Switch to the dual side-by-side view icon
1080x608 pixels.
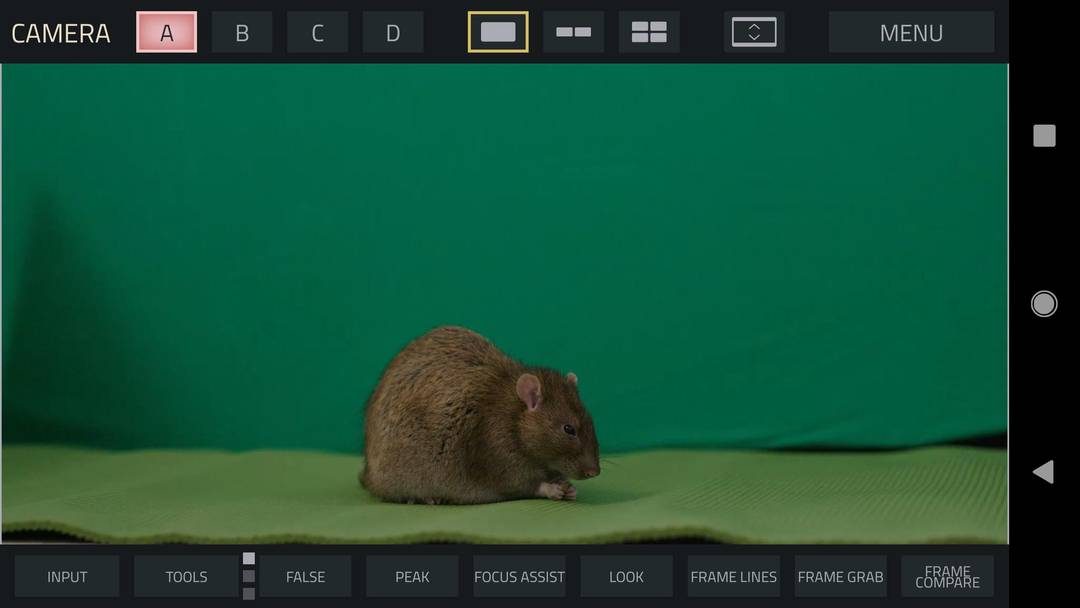[x=573, y=31]
